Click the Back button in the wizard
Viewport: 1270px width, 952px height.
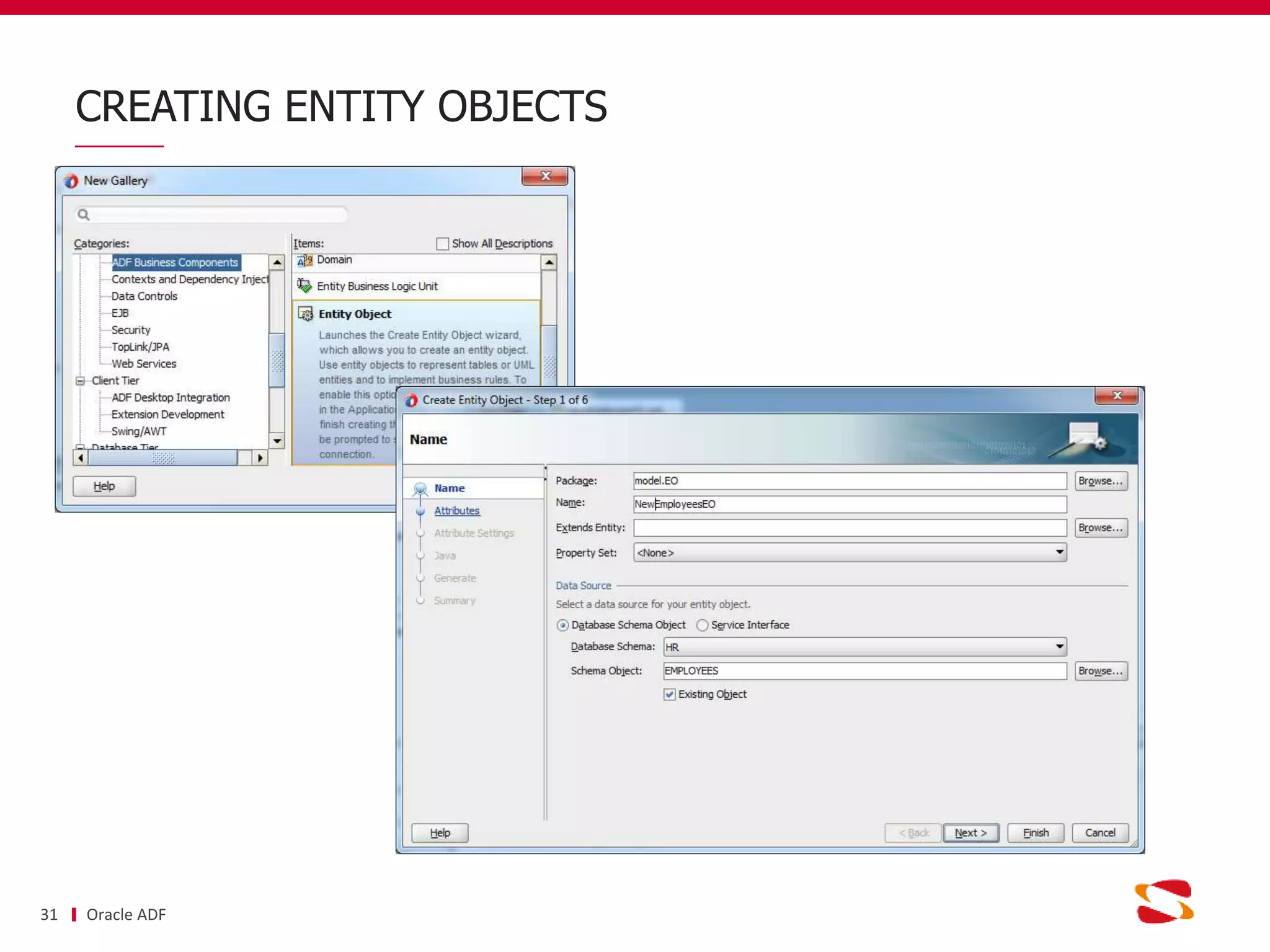[x=913, y=833]
